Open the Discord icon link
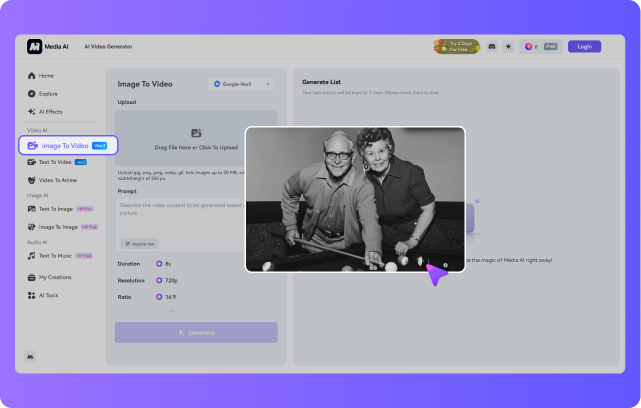The width and height of the screenshot is (641, 408). click(x=492, y=47)
